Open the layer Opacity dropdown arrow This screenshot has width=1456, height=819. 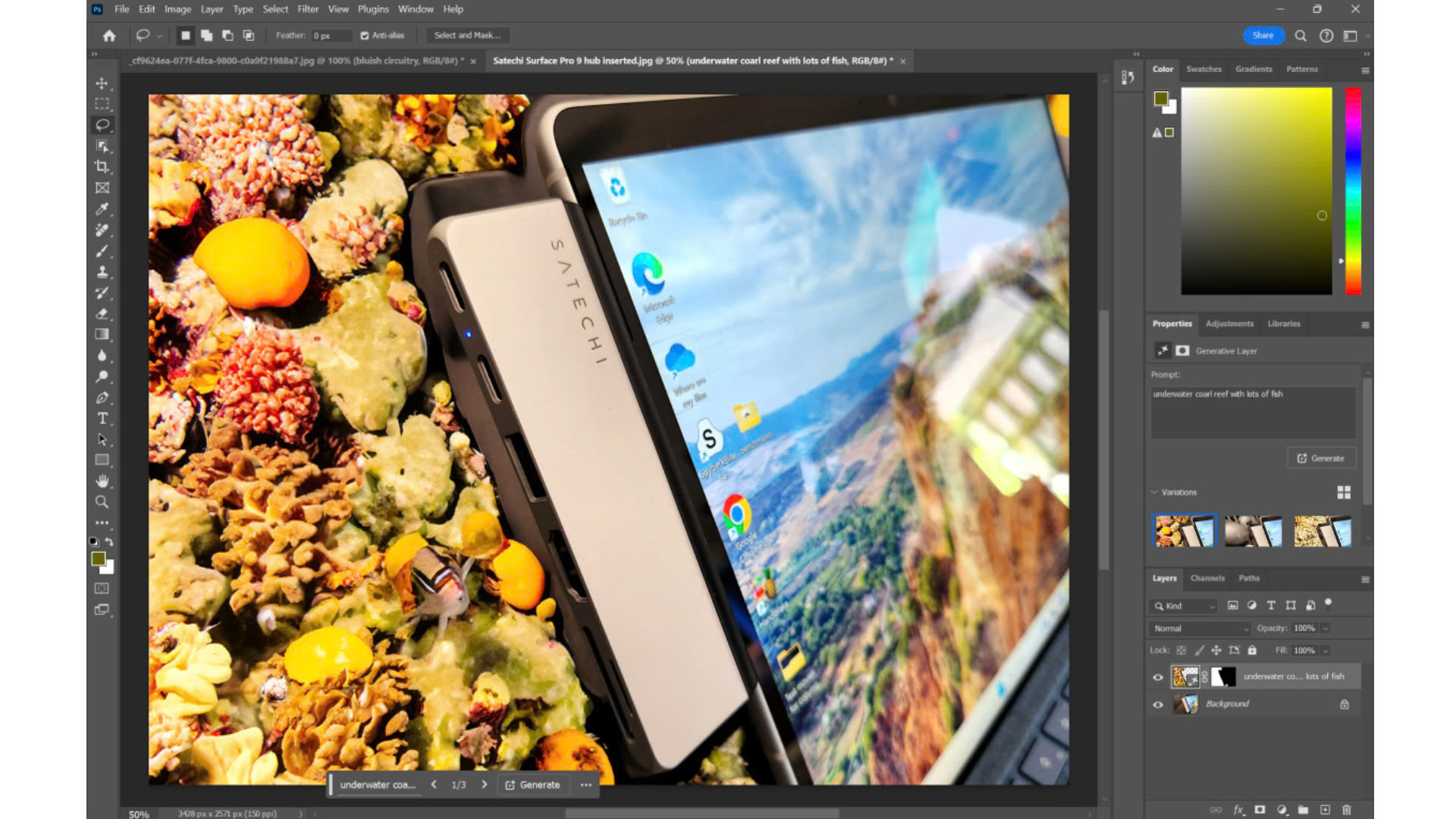click(1326, 629)
